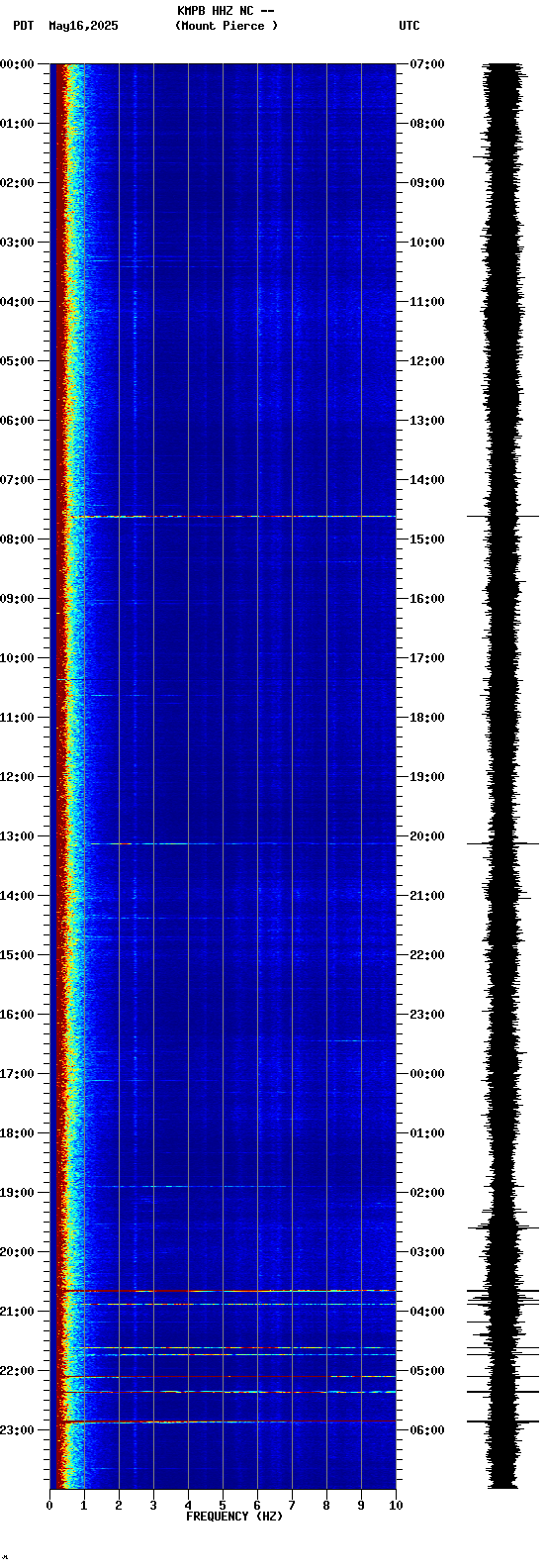Click the frequency axis tick '0'

coord(49,1506)
